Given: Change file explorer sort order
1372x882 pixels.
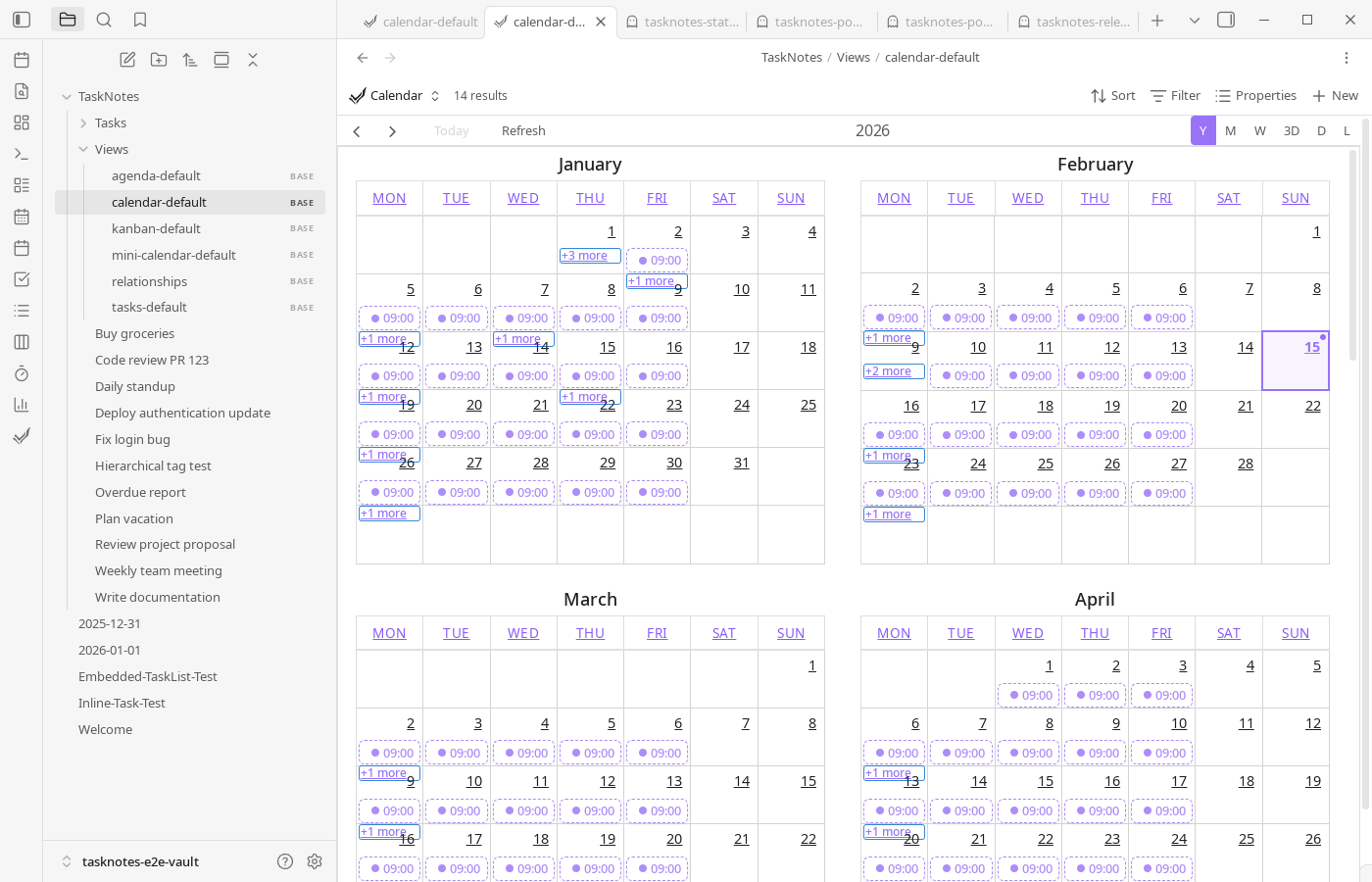Looking at the screenshot, I should 190,60.
